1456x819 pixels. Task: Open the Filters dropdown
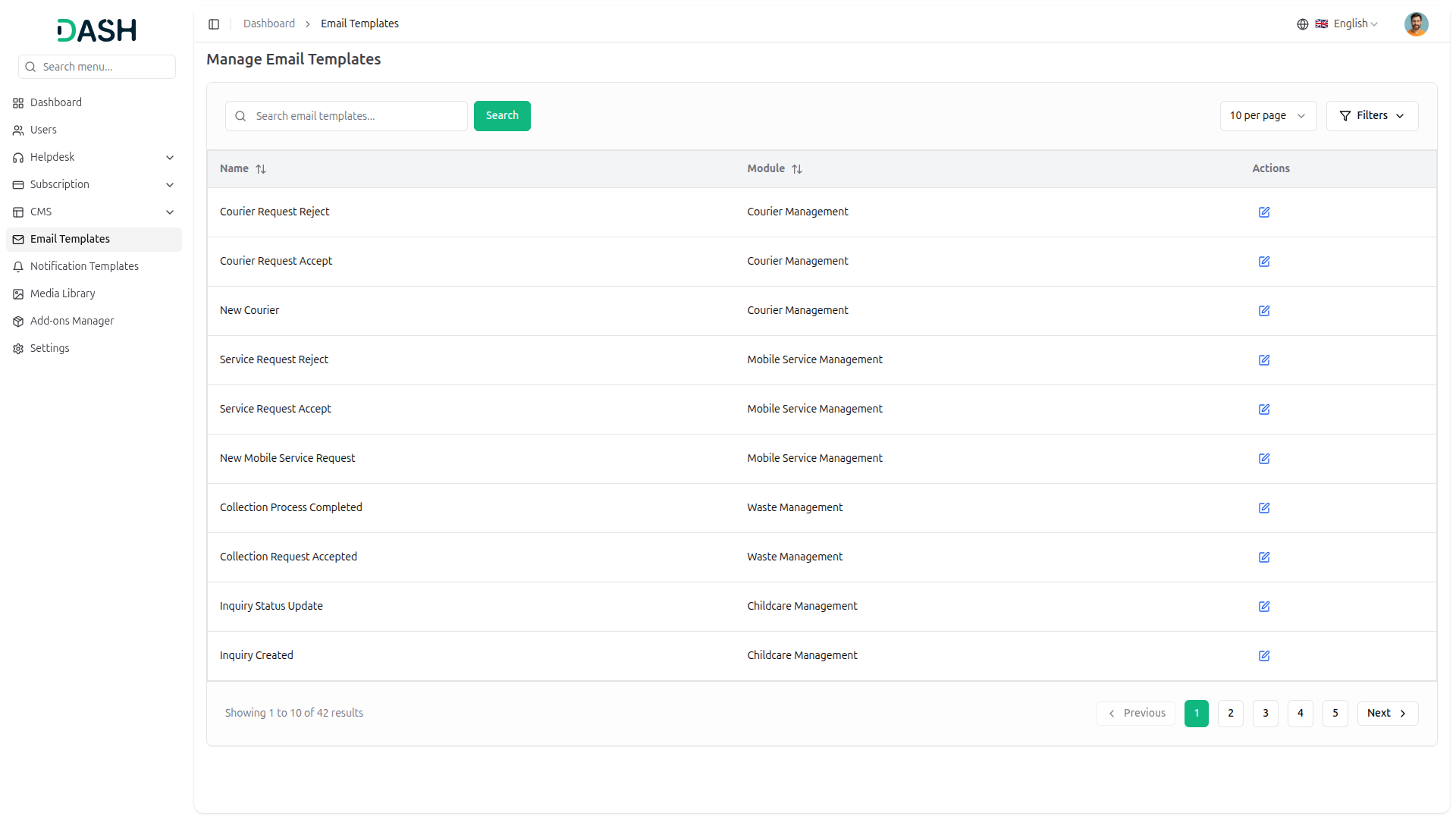click(x=1371, y=116)
